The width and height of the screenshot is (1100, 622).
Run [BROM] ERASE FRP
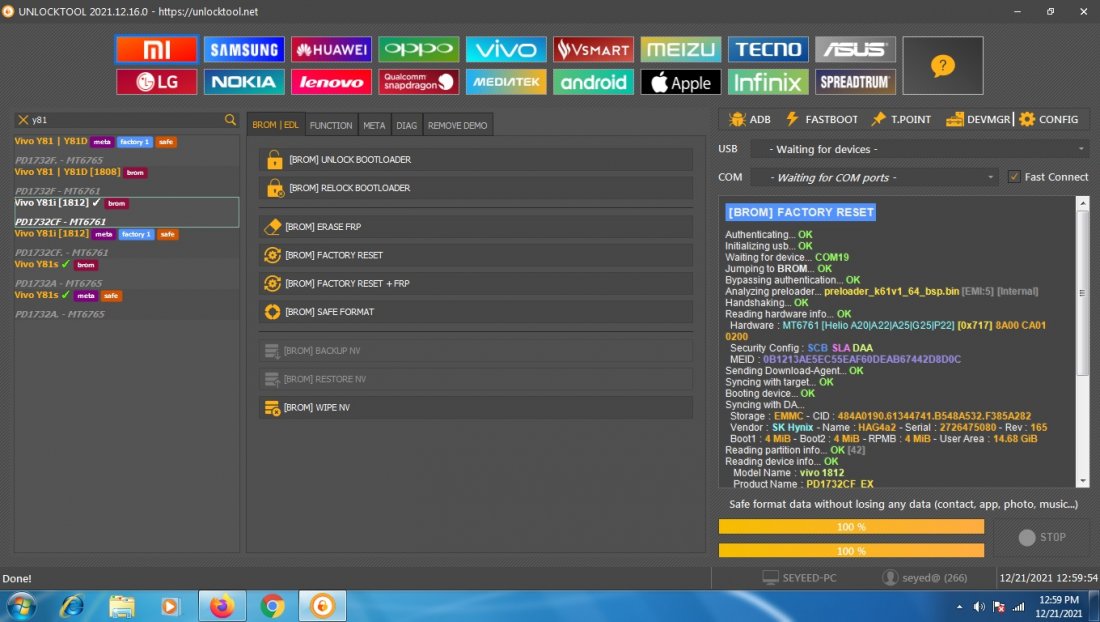pos(476,227)
